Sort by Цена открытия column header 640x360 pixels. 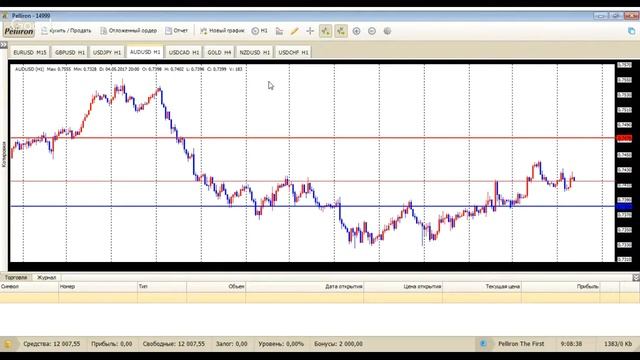click(x=403, y=287)
